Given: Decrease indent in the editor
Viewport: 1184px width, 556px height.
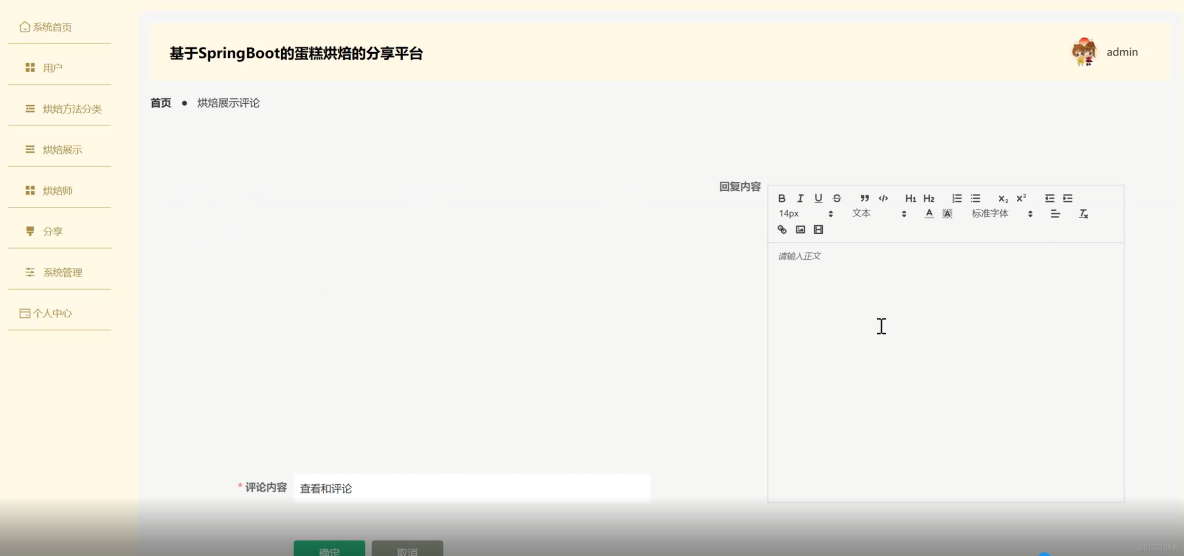Looking at the screenshot, I should click(x=1050, y=199).
